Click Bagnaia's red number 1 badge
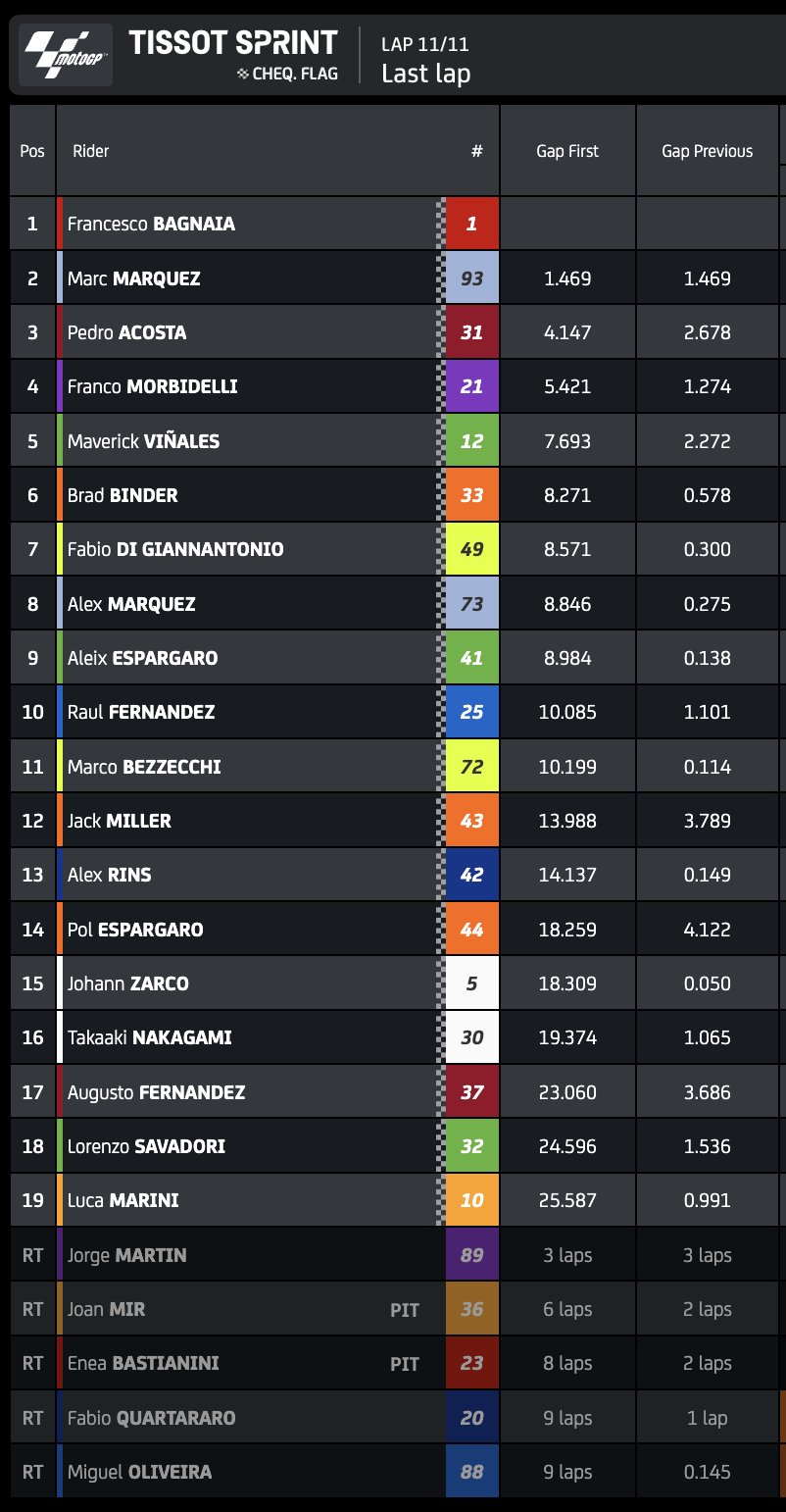This screenshot has width=786, height=1512. [x=471, y=224]
